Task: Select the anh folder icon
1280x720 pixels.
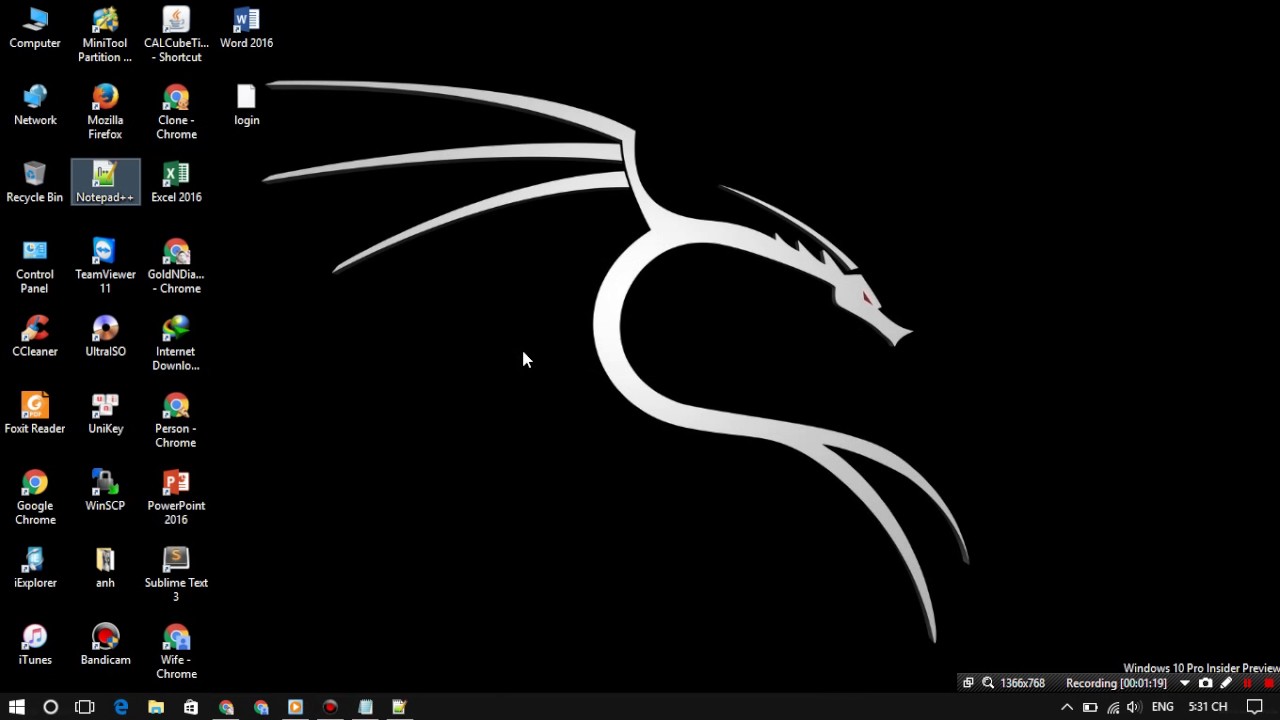Action: (105, 567)
